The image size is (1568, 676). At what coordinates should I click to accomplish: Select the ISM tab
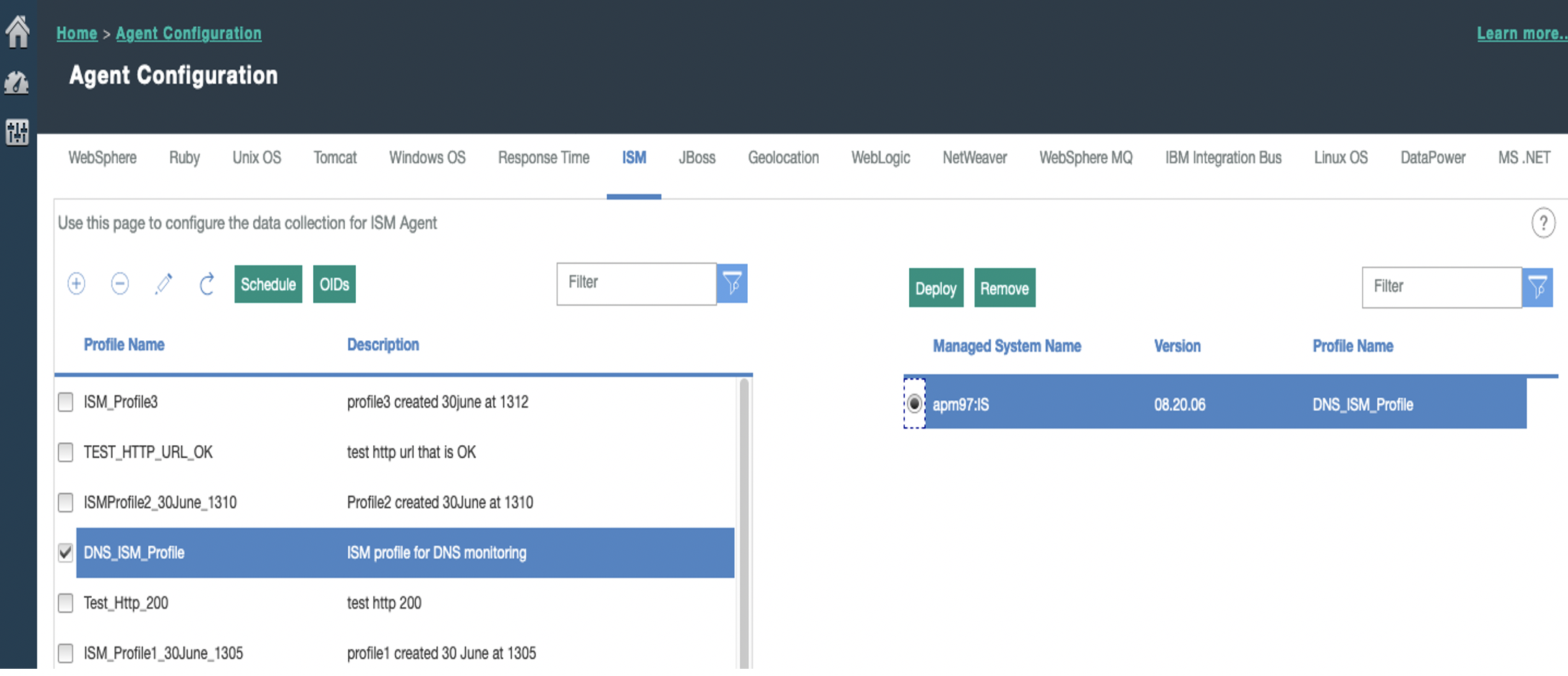634,158
